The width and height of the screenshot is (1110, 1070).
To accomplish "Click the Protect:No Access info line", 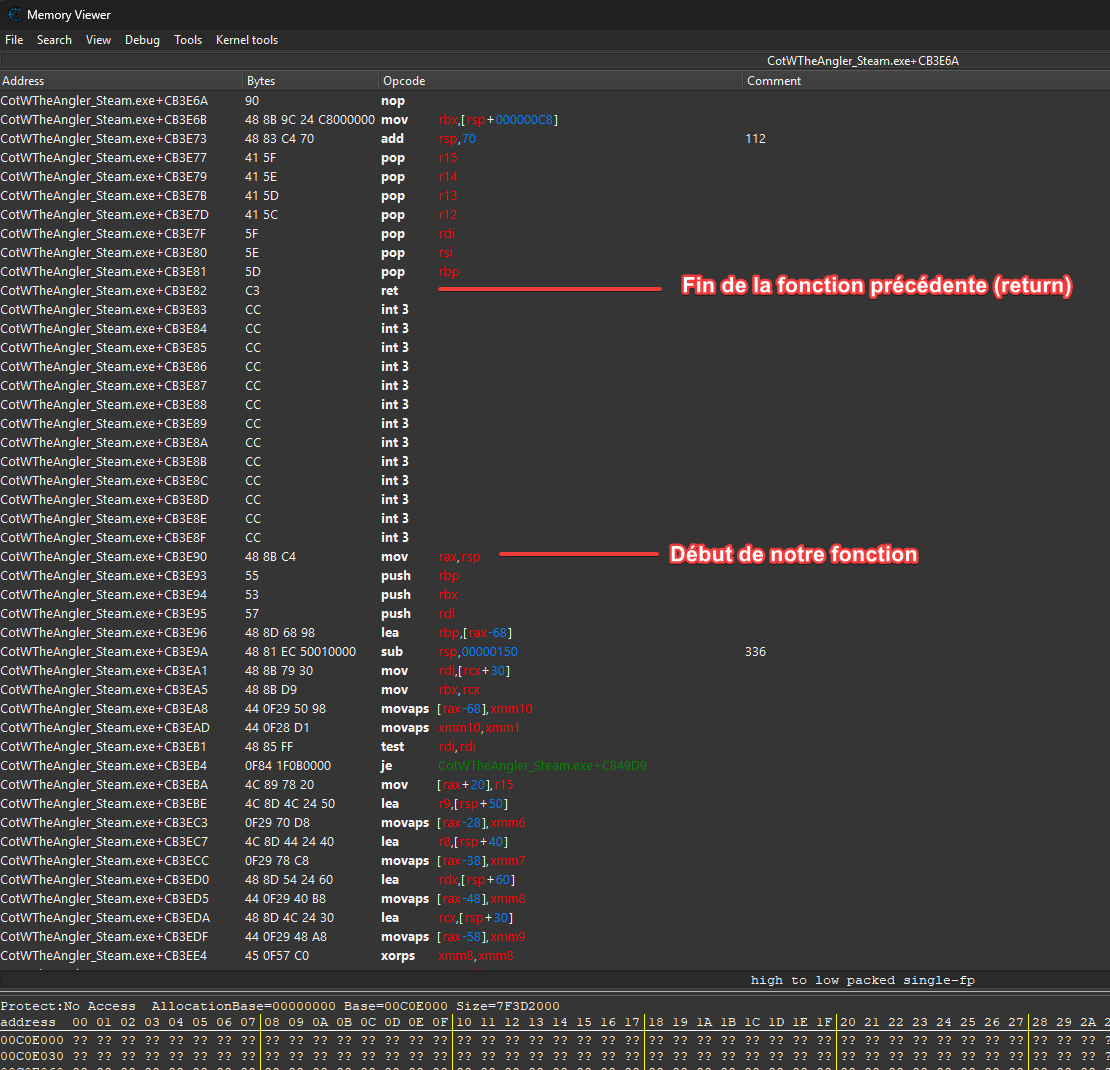I will pyautogui.click(x=280, y=1006).
